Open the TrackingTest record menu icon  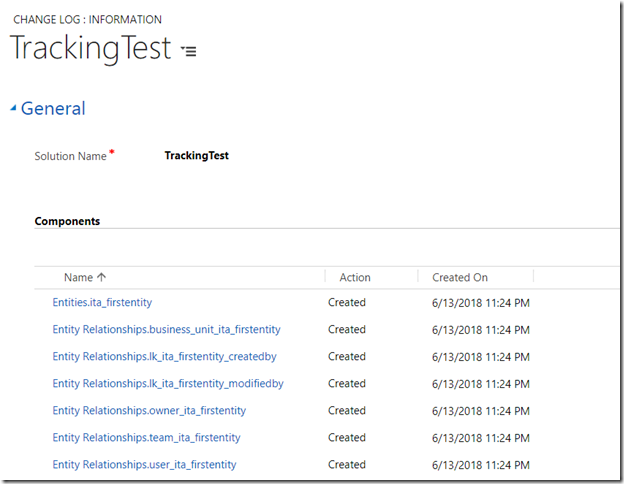(x=189, y=51)
